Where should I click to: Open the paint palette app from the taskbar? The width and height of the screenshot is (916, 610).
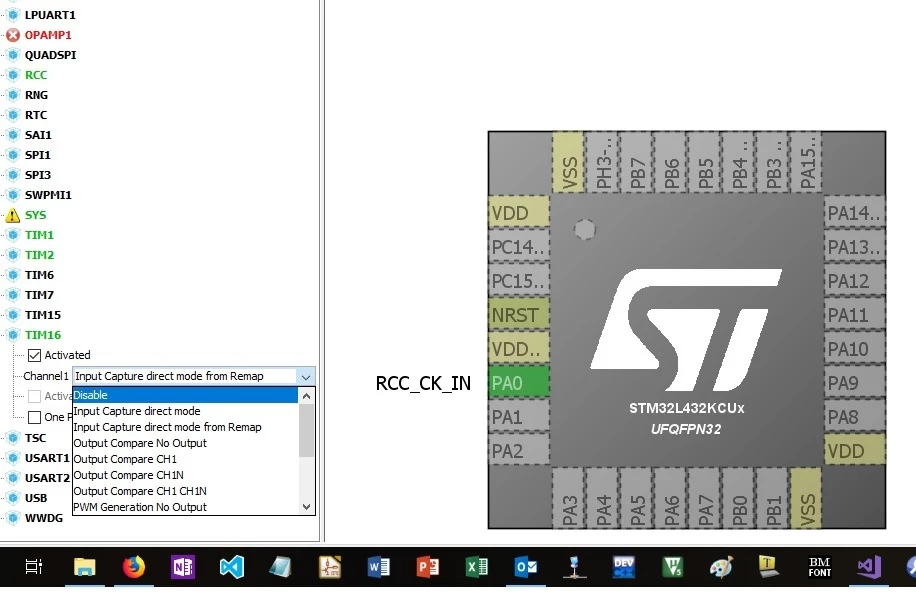coord(721,567)
